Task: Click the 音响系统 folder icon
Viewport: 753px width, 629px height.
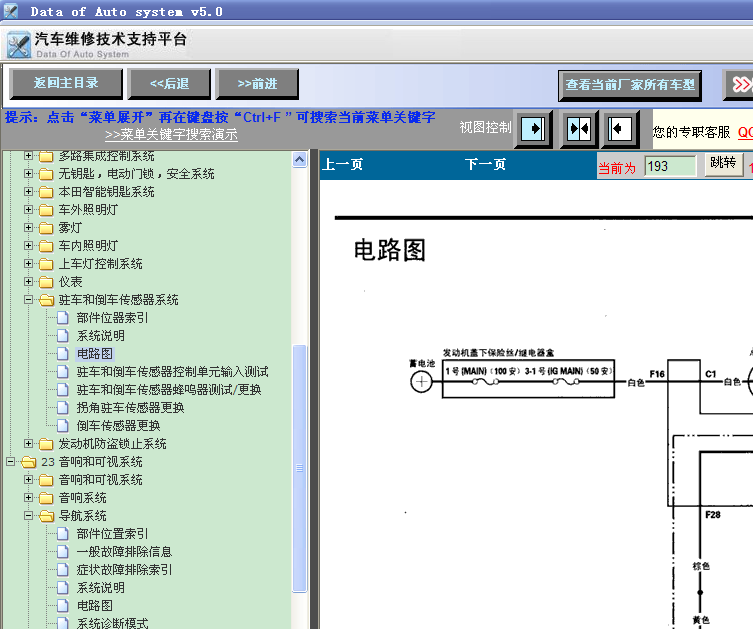Action: coord(46,498)
